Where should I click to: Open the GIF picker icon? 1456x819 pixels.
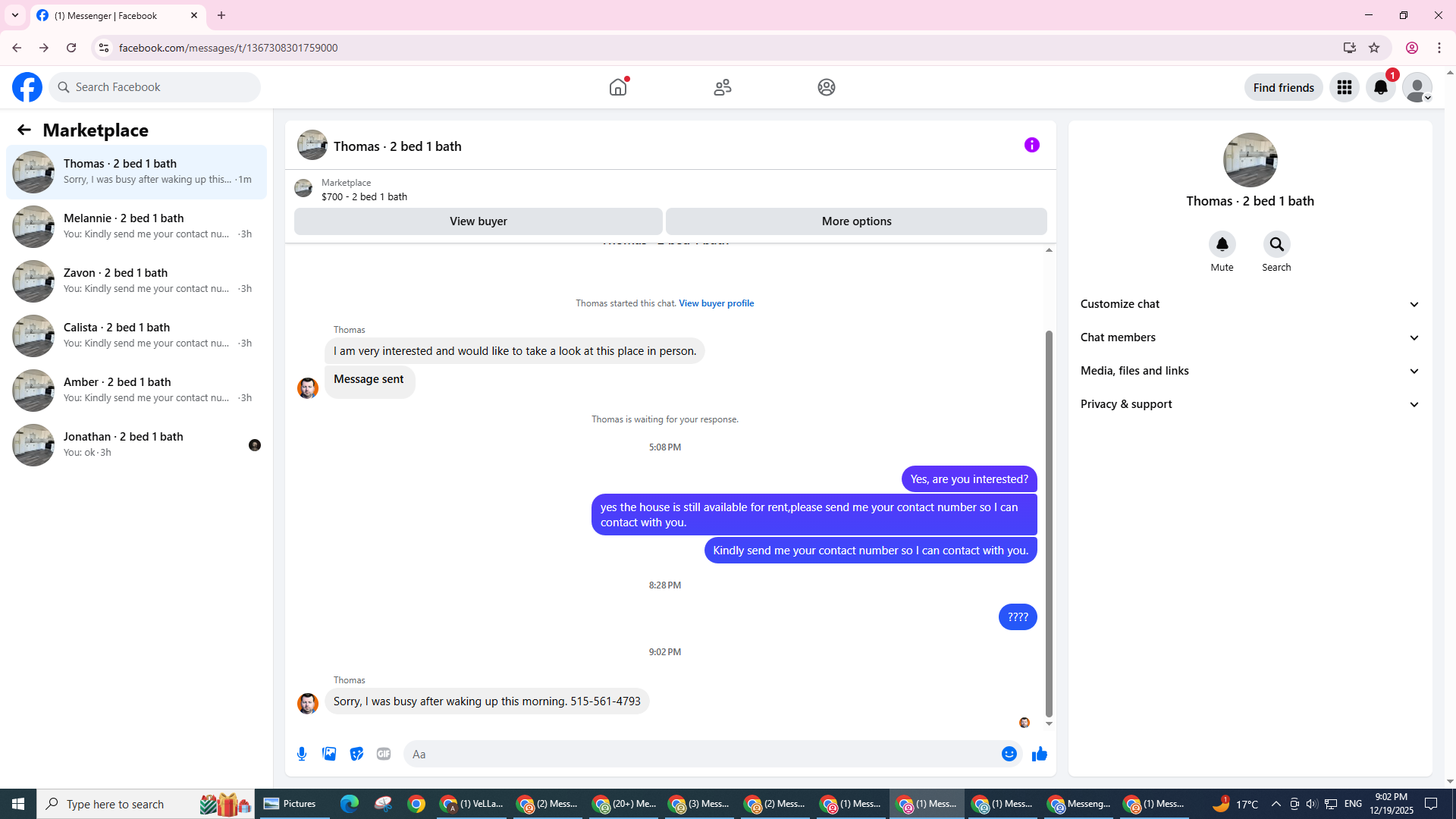pyautogui.click(x=384, y=754)
